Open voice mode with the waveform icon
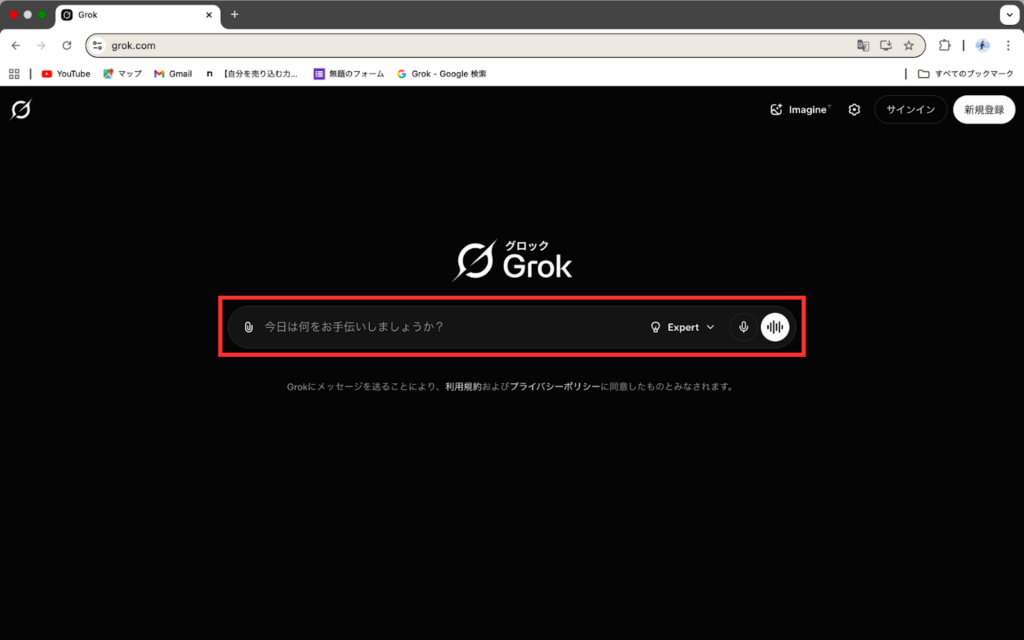 (775, 326)
